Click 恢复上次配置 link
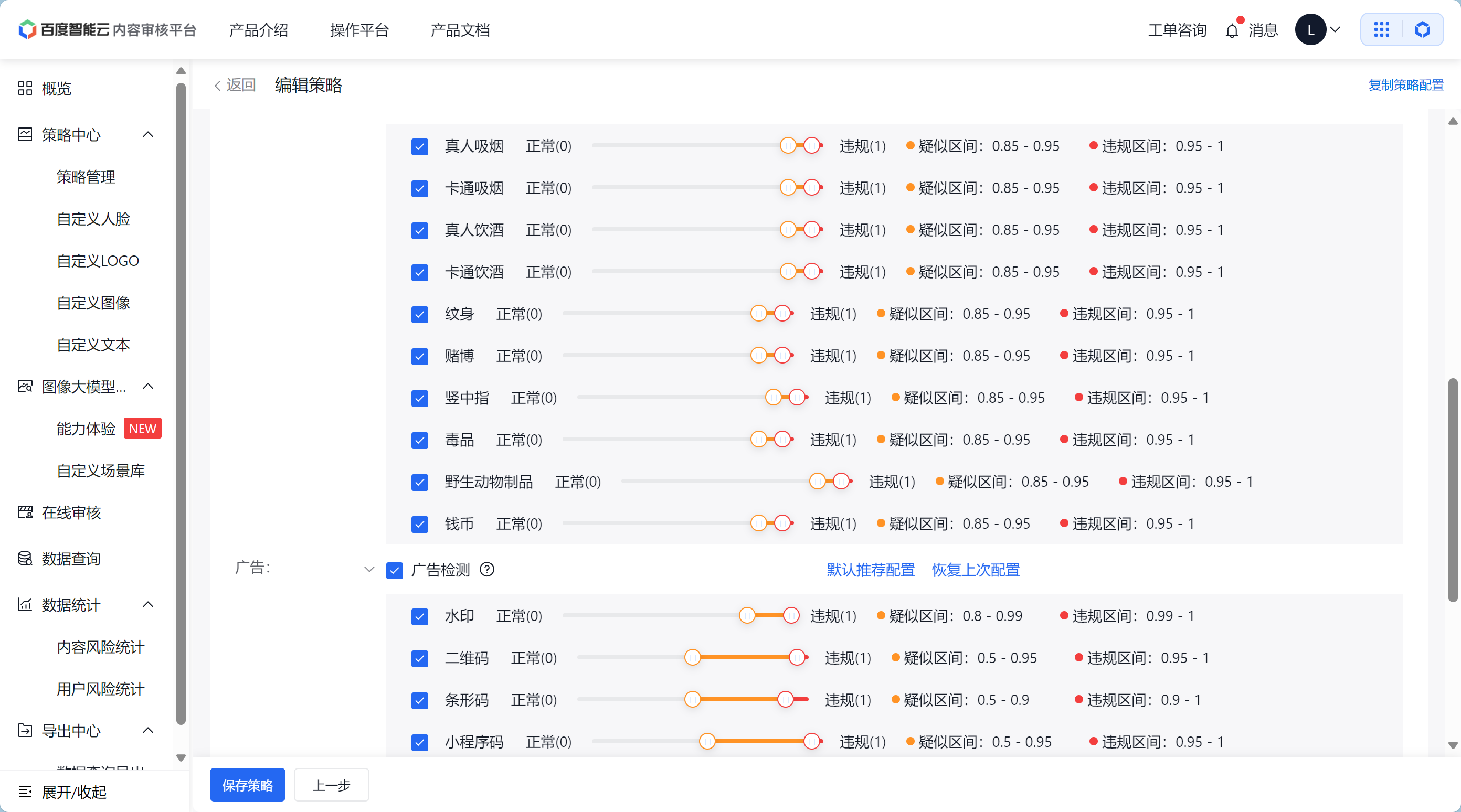 976,570
